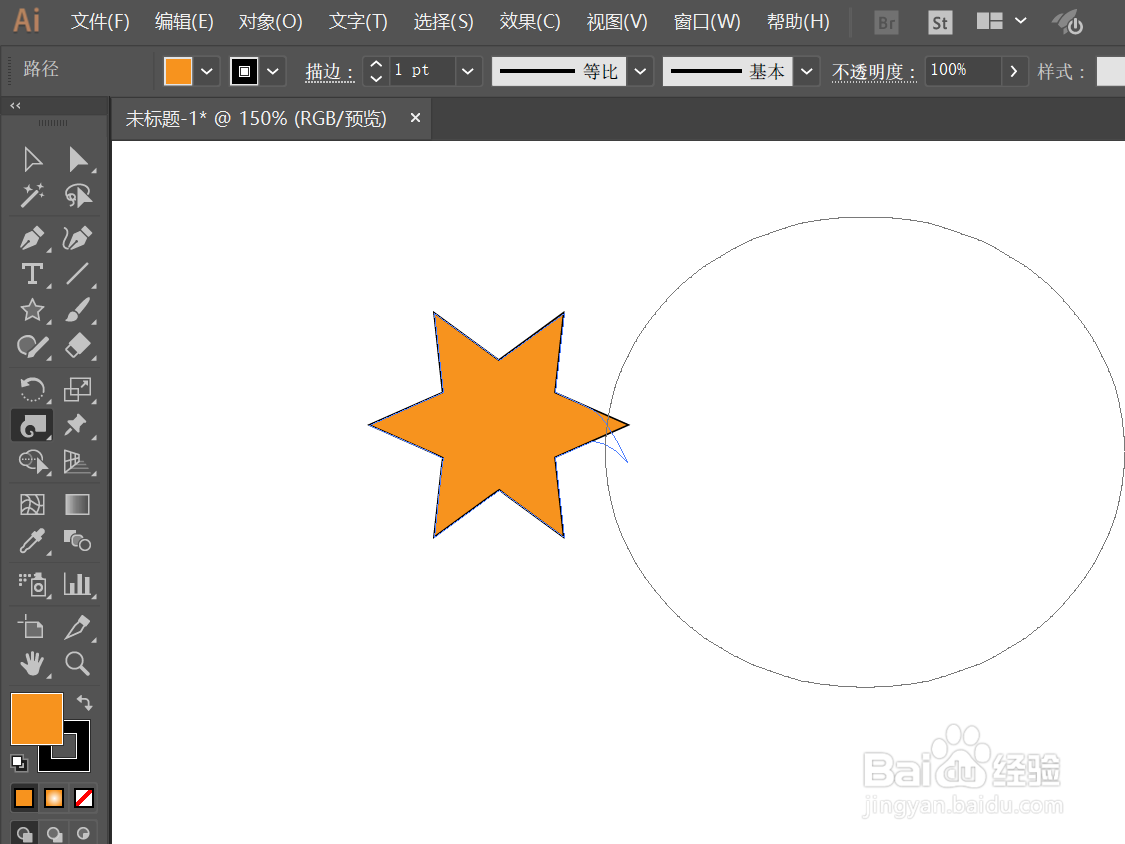
Task: Open the 文件(F) menu
Action: click(100, 22)
